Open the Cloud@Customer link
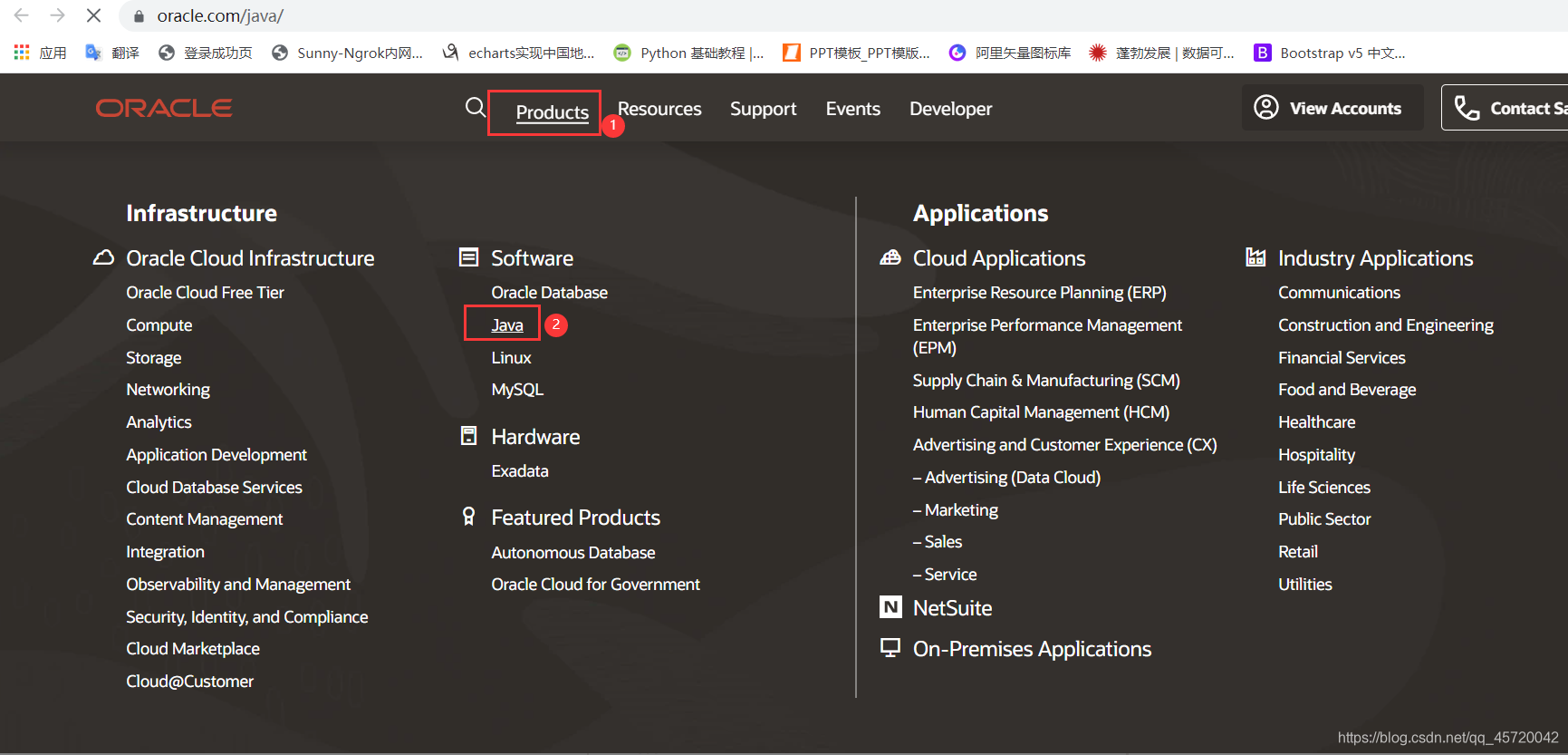Image resolution: width=1568 pixels, height=755 pixels. point(189,681)
